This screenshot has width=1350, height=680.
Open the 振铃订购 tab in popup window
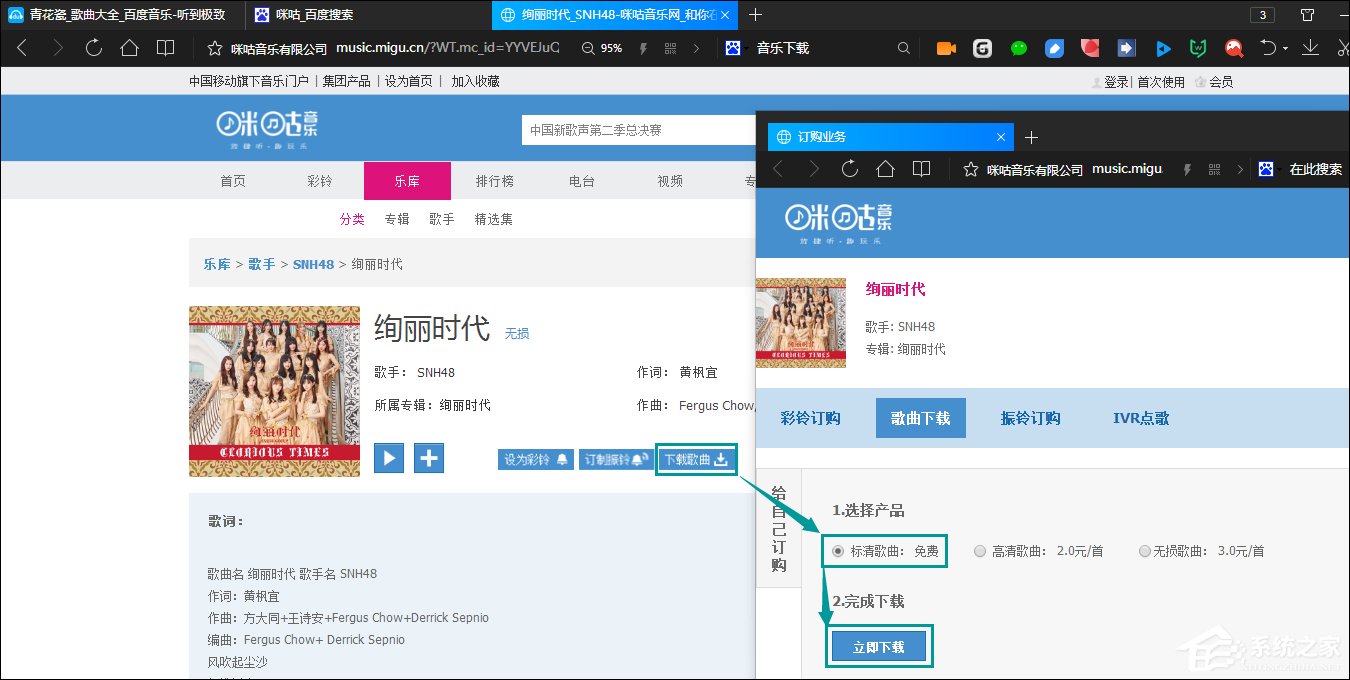point(1030,418)
